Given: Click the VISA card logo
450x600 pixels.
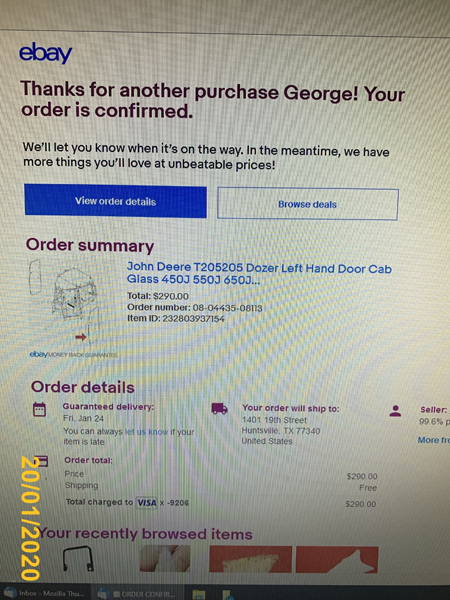Looking at the screenshot, I should (x=147, y=502).
